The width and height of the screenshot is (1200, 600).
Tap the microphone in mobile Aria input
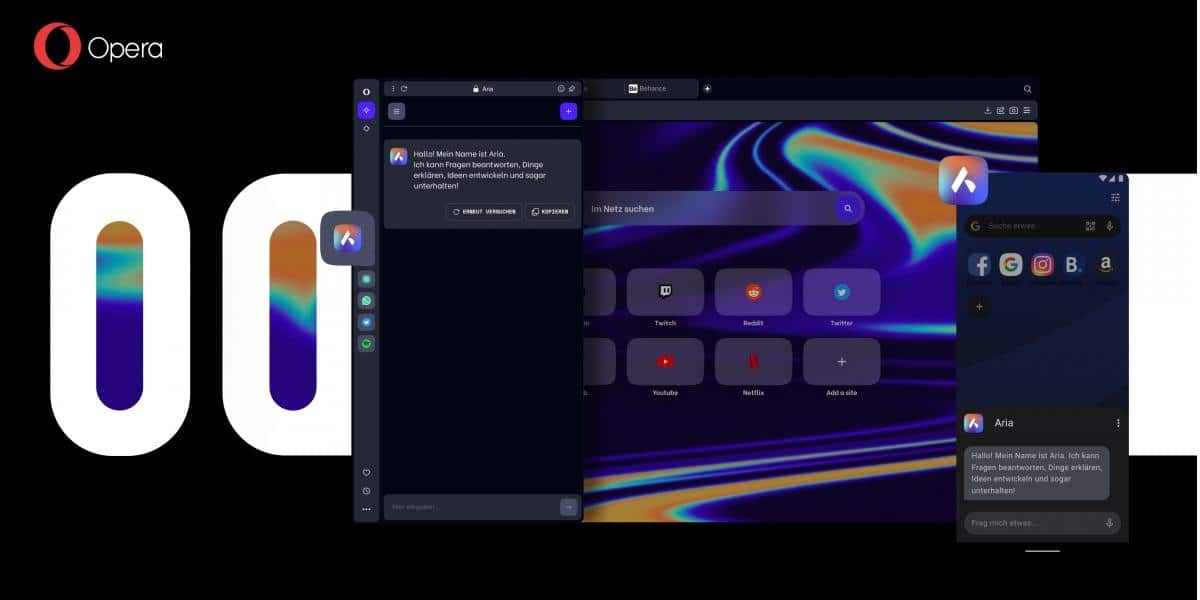[1110, 523]
